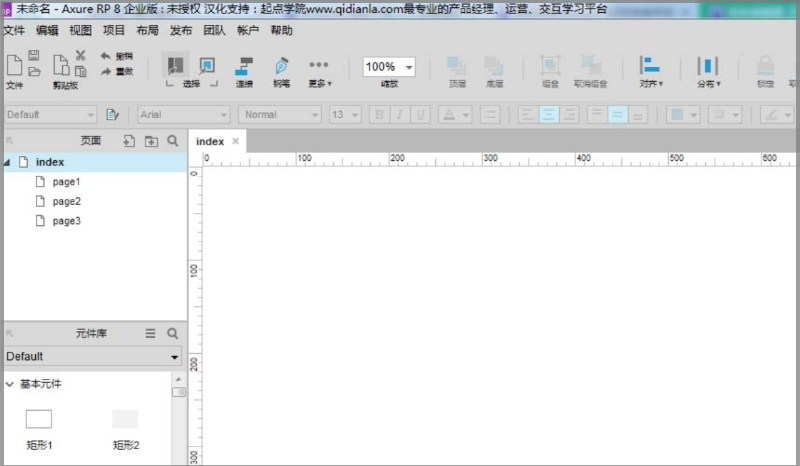This screenshot has width=800, height=466.
Task: Click the Cut scissors icon
Action: tap(81, 55)
